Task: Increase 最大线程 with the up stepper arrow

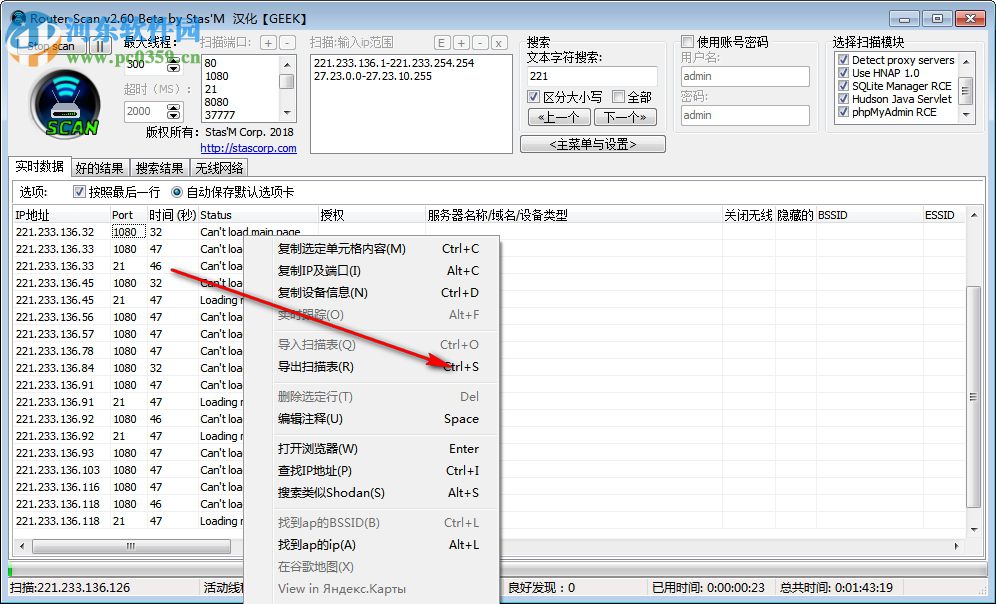Action: coord(172,59)
